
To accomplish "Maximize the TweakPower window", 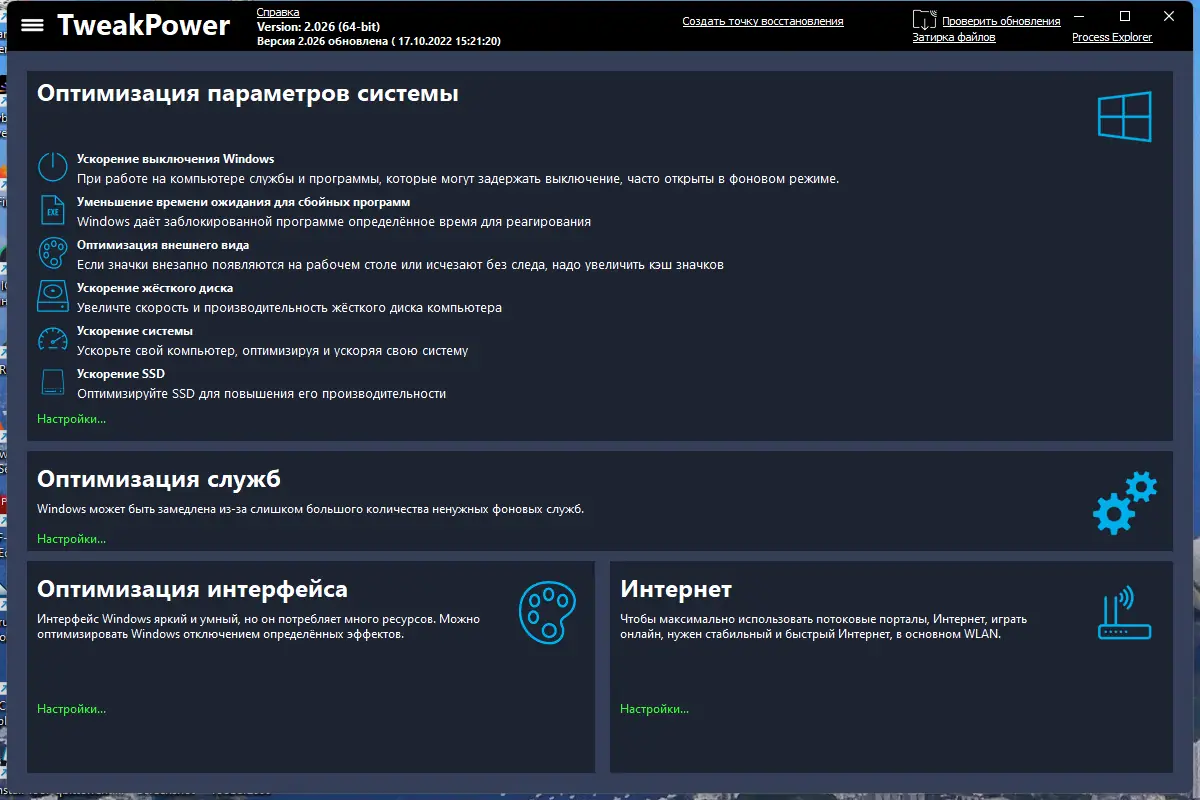I will tap(1125, 16).
